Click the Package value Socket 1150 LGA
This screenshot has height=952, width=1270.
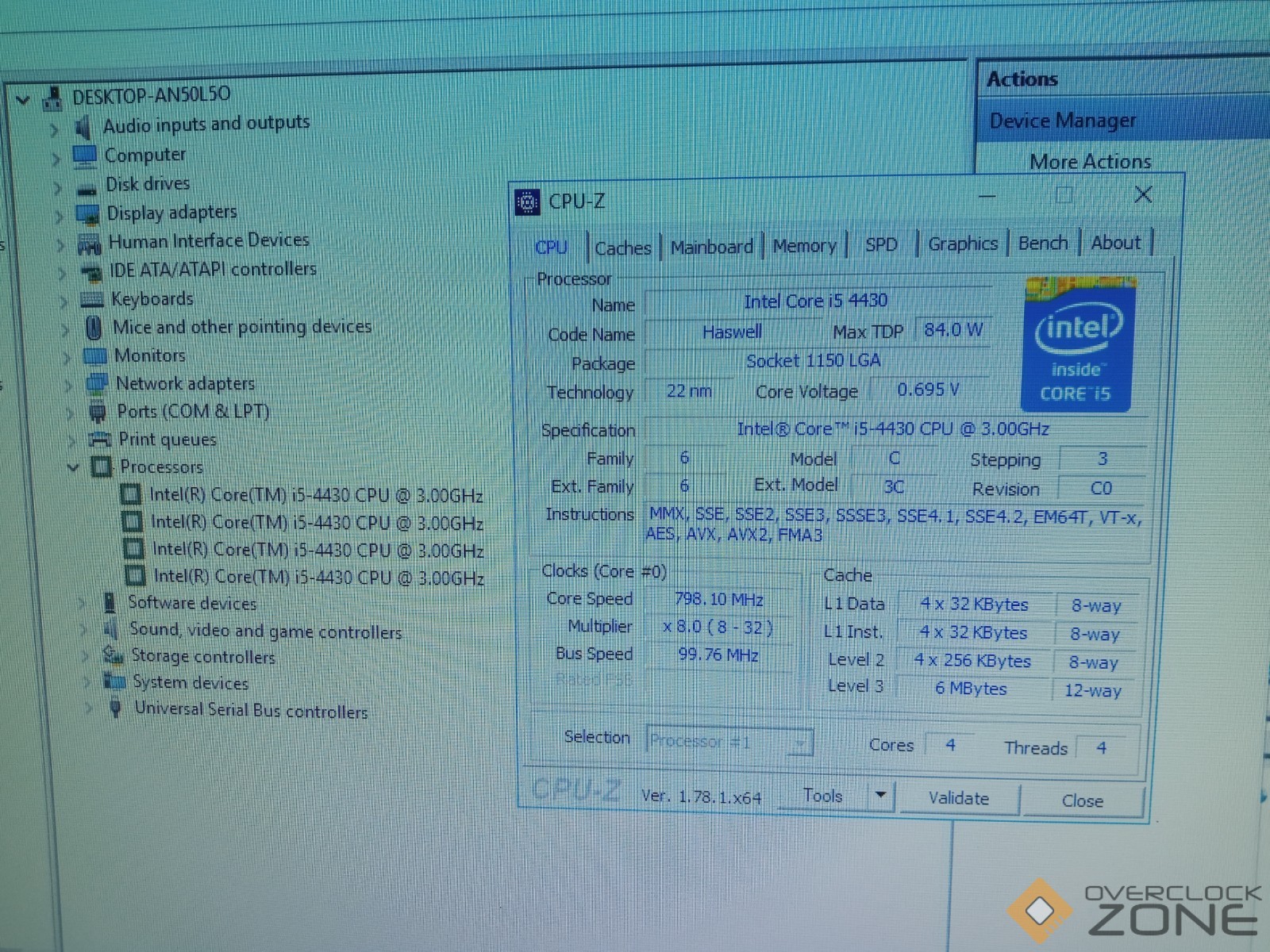click(814, 361)
